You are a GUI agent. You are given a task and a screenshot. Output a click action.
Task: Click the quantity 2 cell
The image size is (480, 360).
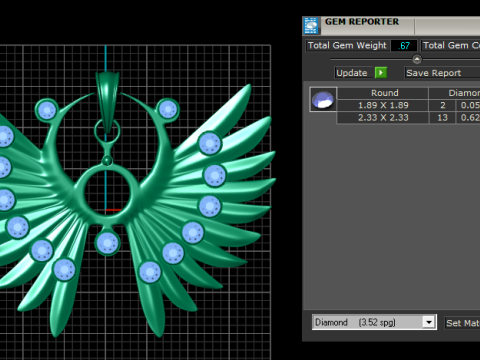(442, 105)
